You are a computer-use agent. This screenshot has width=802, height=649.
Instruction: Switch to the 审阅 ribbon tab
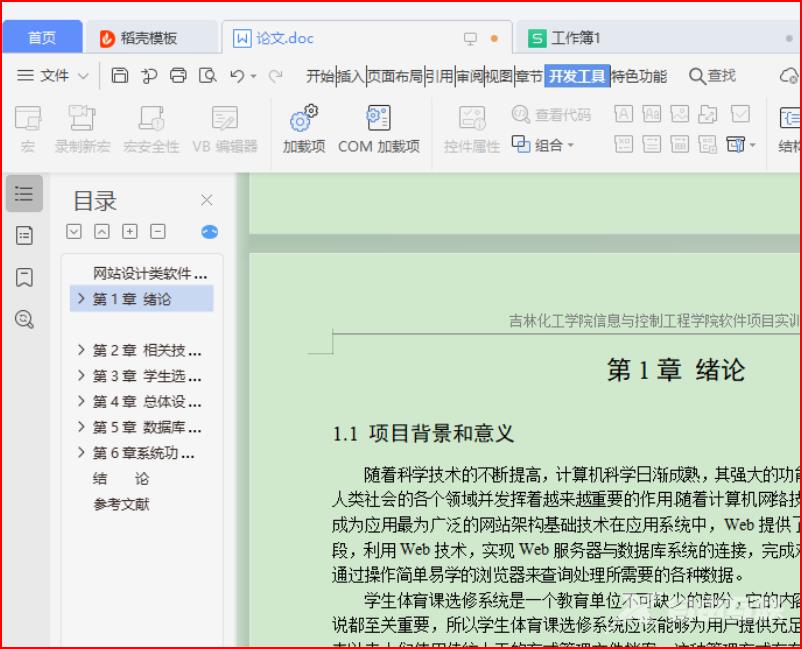[x=470, y=76]
